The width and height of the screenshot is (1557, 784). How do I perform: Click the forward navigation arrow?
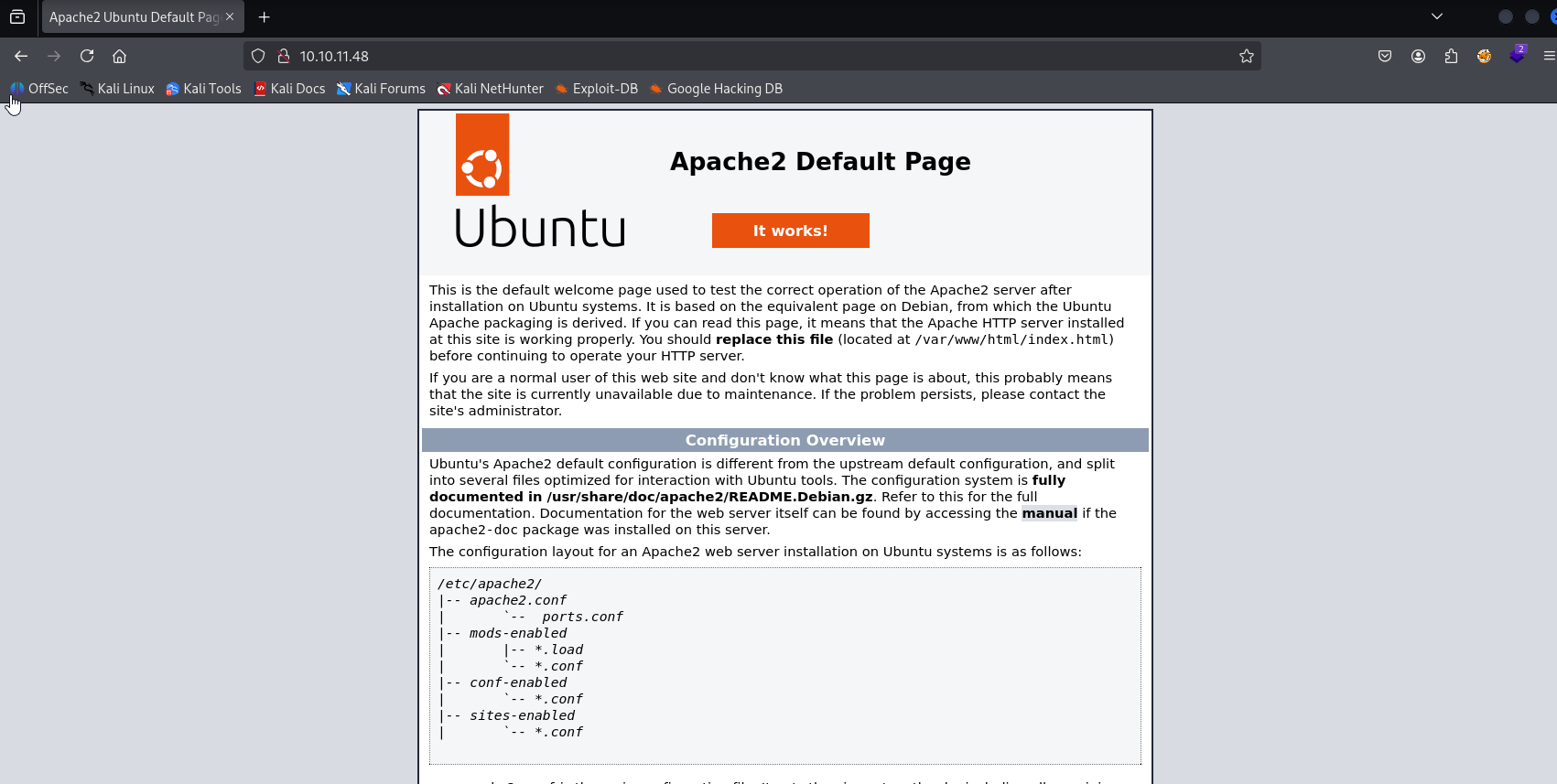pyautogui.click(x=54, y=56)
